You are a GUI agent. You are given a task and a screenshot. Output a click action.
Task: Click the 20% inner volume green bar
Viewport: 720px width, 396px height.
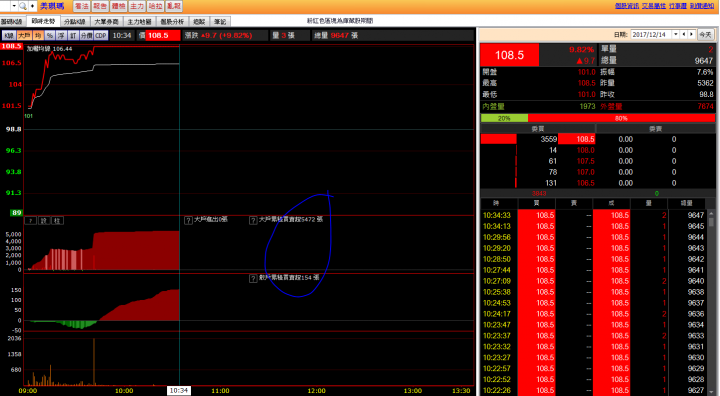(504, 118)
